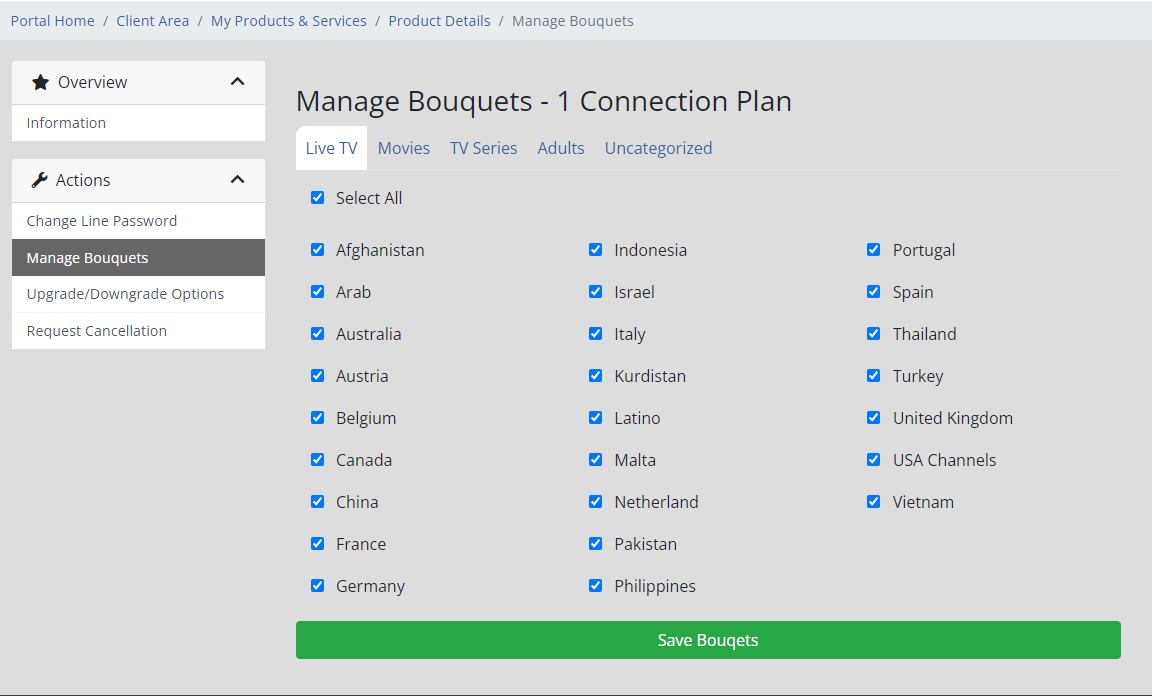
Task: Click the wrench icon beside Actions
Action: click(x=40, y=180)
